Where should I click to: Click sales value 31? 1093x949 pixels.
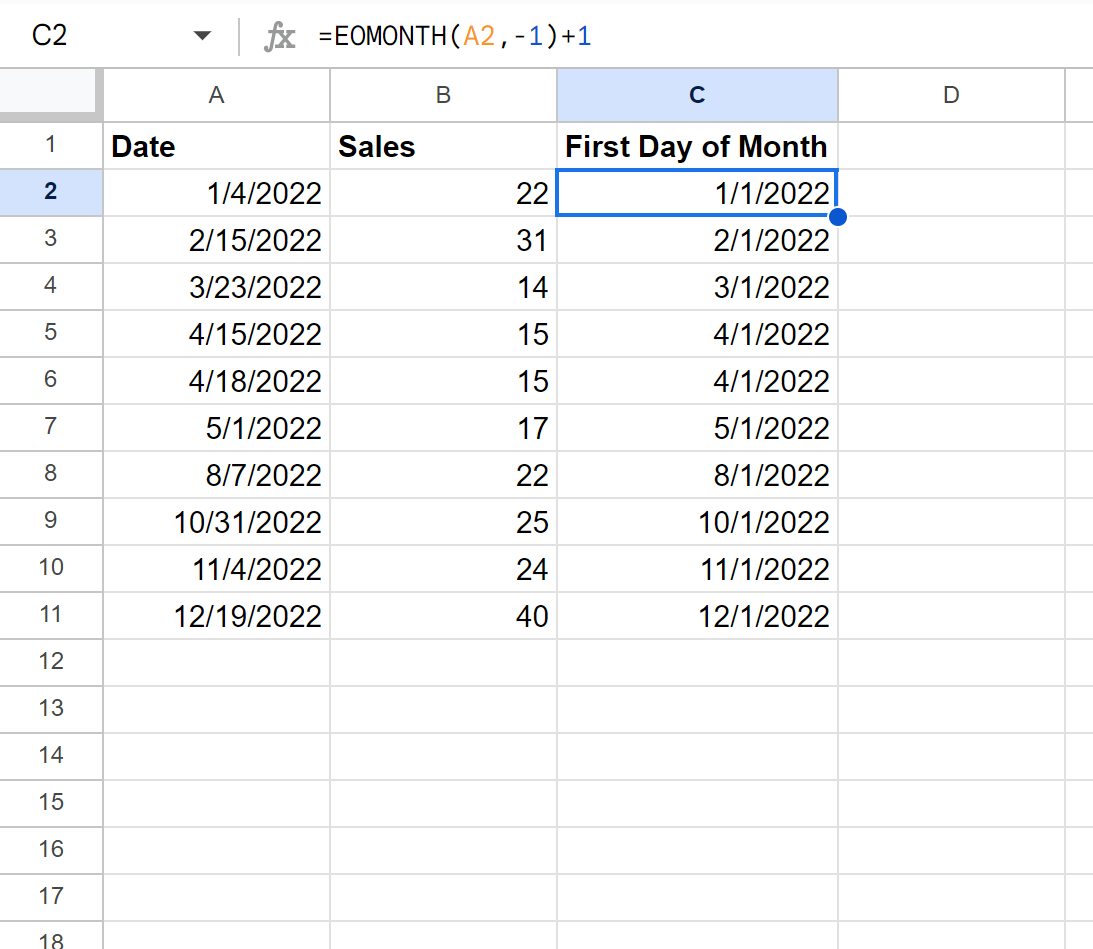tap(443, 240)
